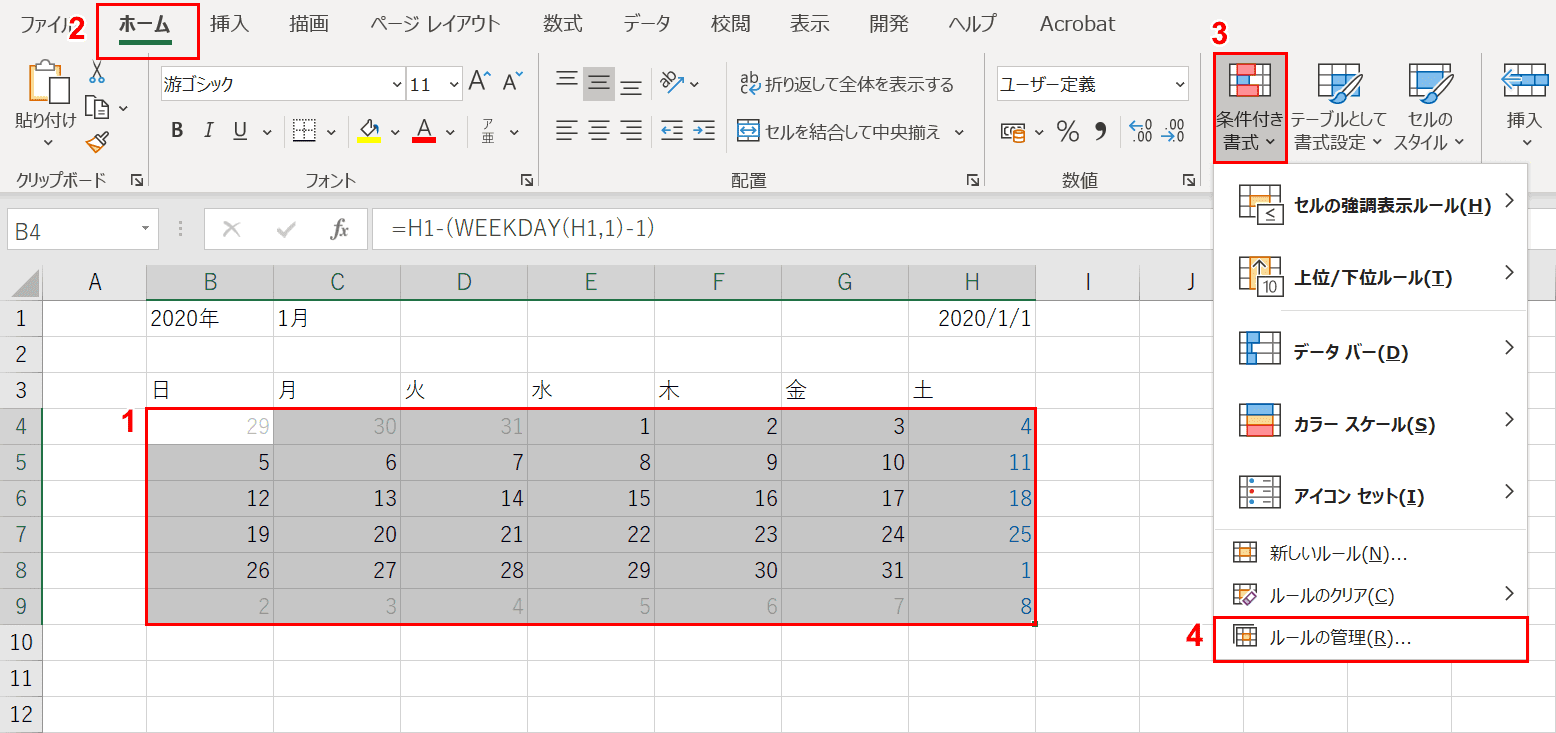Viewport: 1556px width, 733px height.
Task: Click Cell Styles (セルのスタイル) button
Action: tap(1429, 108)
